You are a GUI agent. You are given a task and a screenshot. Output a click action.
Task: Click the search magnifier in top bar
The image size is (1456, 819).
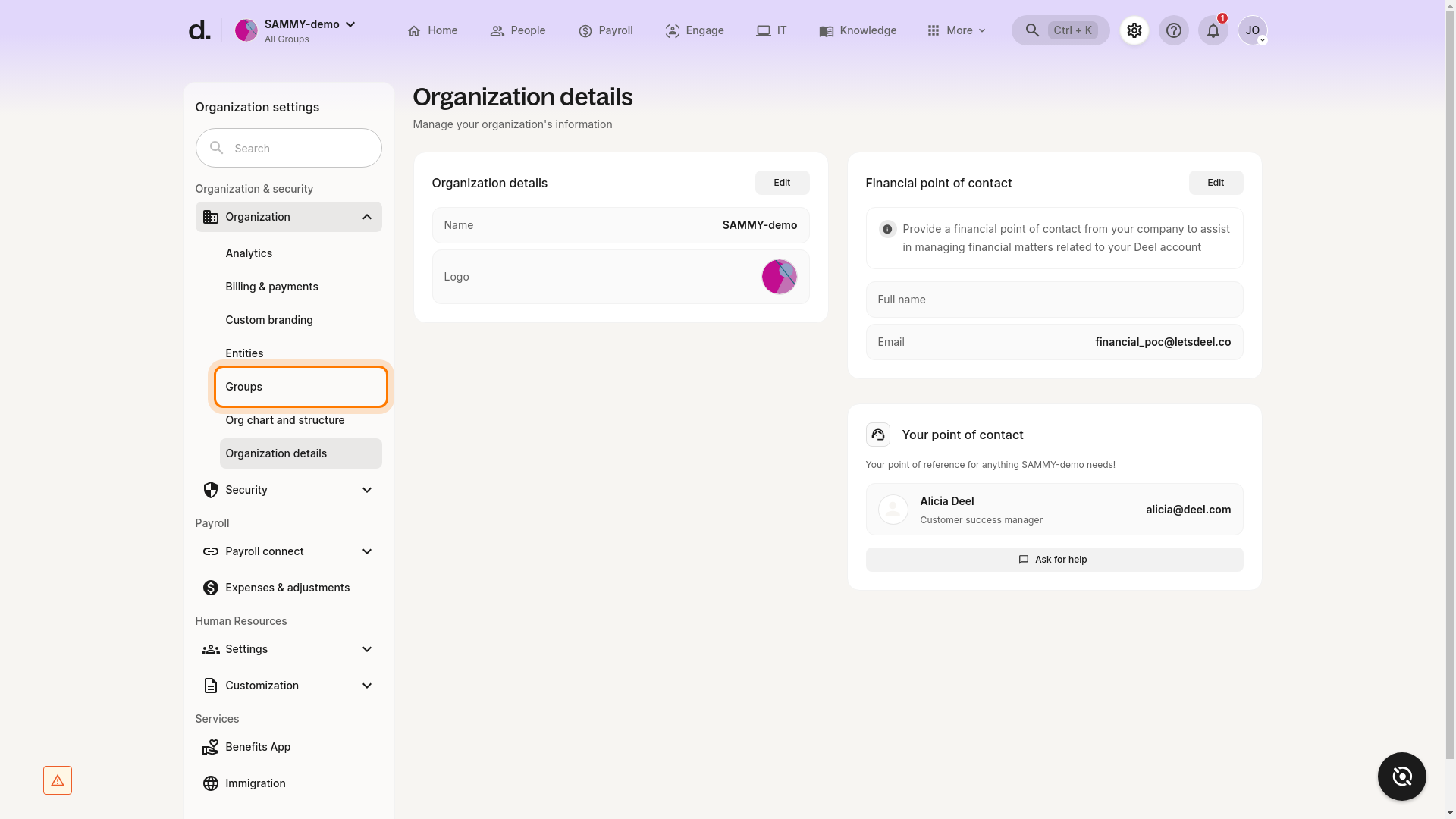tap(1031, 30)
